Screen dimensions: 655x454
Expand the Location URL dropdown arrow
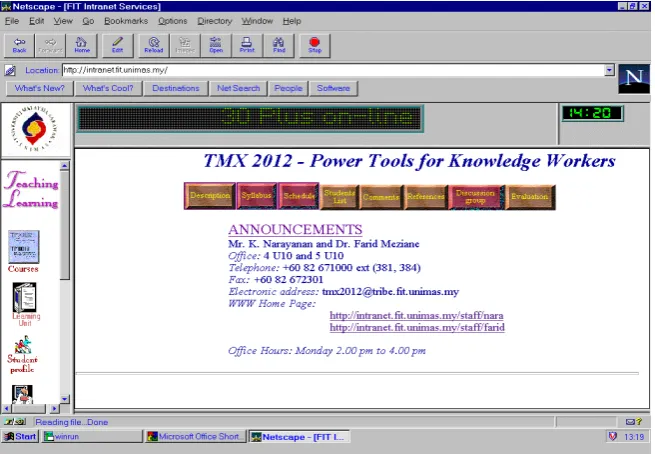(609, 70)
